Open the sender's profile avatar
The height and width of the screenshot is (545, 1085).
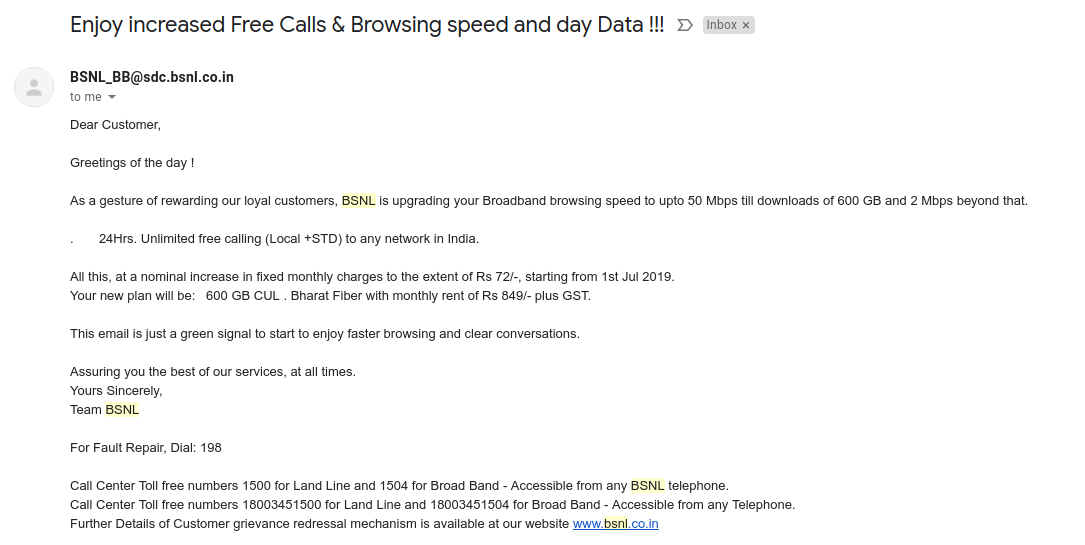coord(34,87)
